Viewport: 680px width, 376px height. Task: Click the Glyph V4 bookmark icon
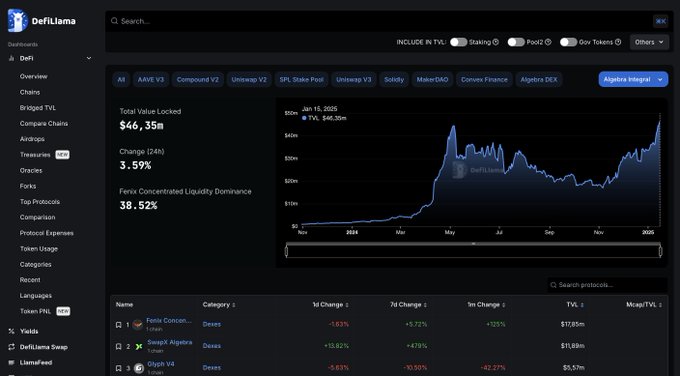pos(118,368)
